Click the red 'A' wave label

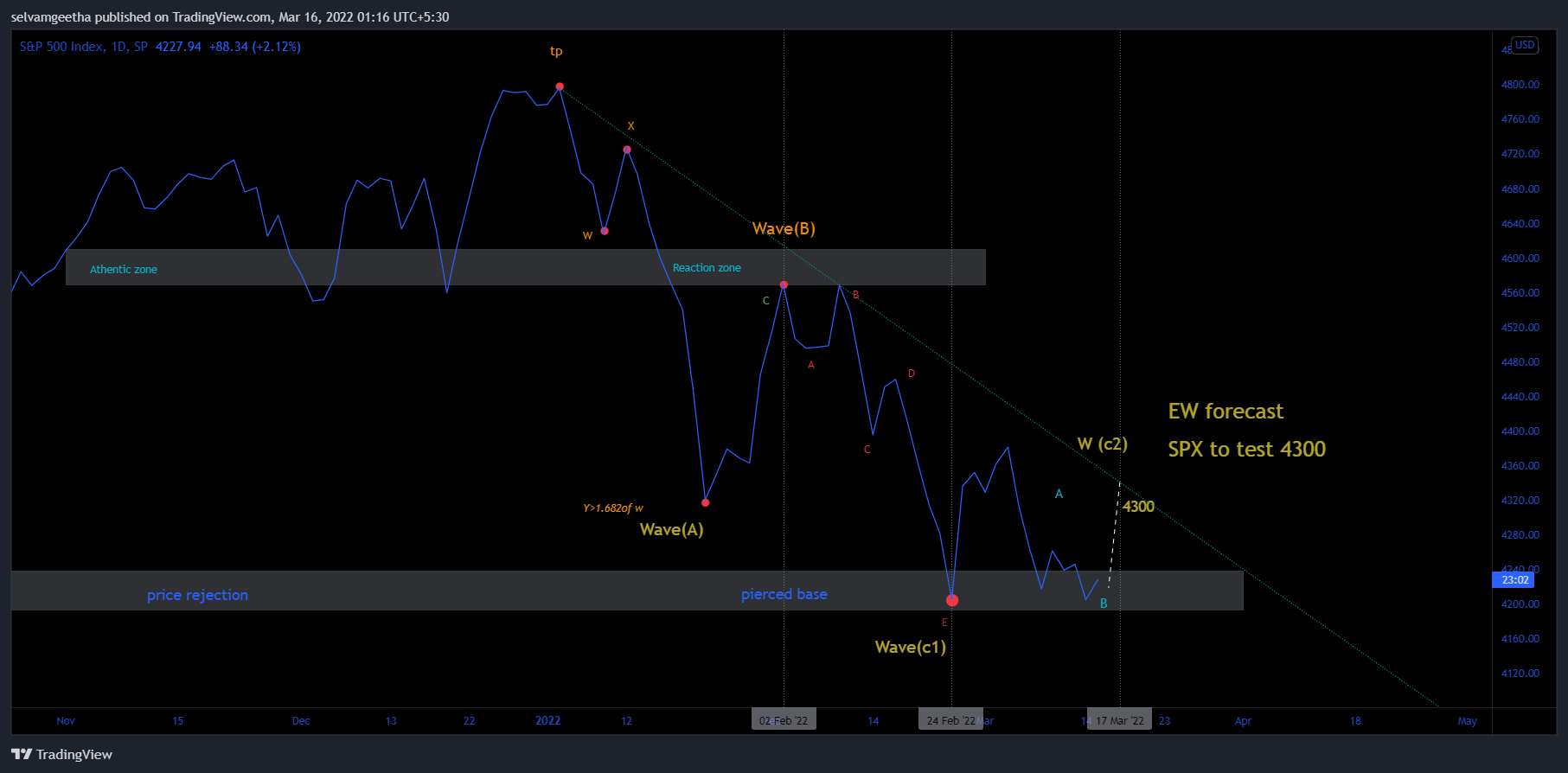pos(811,365)
